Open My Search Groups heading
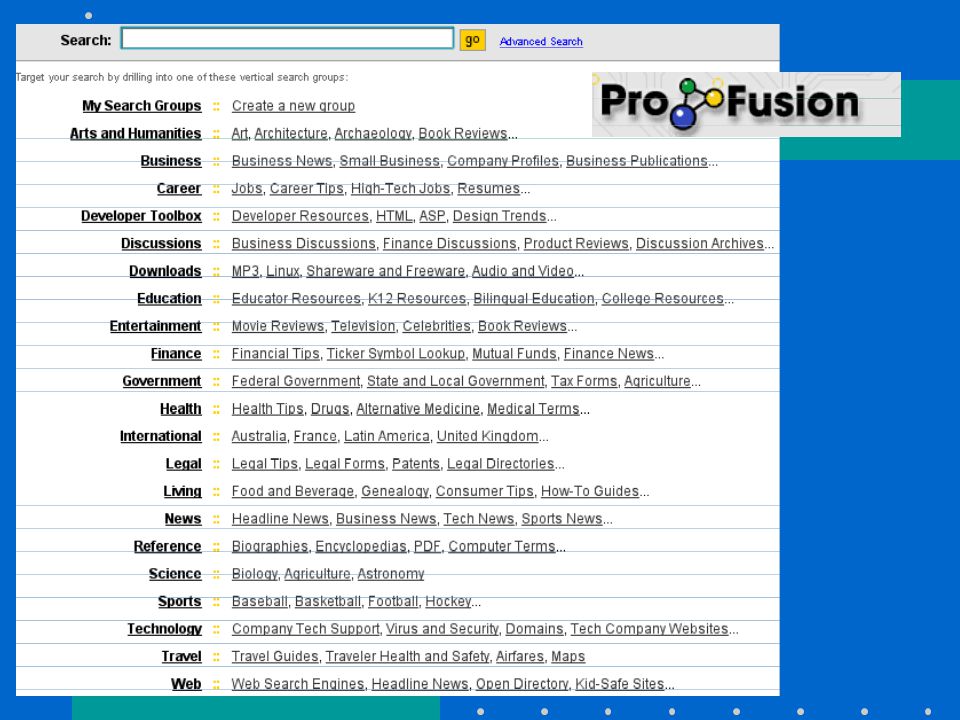Screen dimensions: 960x720 (x=141, y=106)
